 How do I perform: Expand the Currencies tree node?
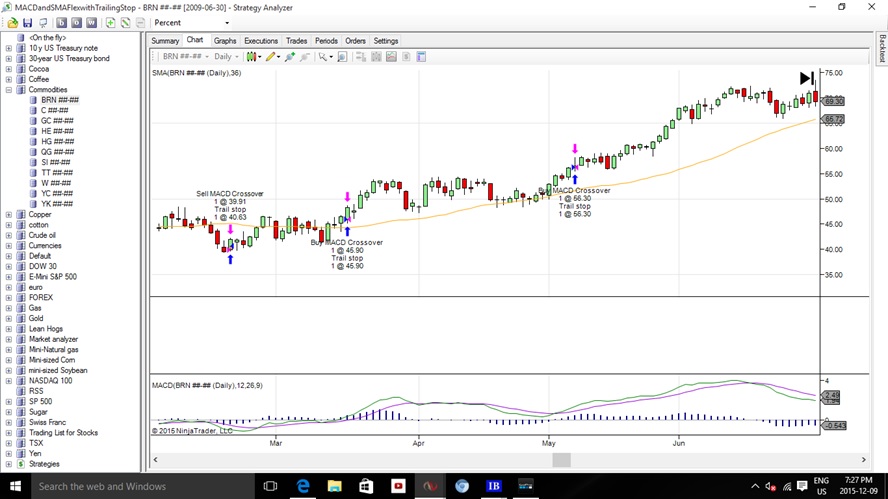[x=8, y=246]
